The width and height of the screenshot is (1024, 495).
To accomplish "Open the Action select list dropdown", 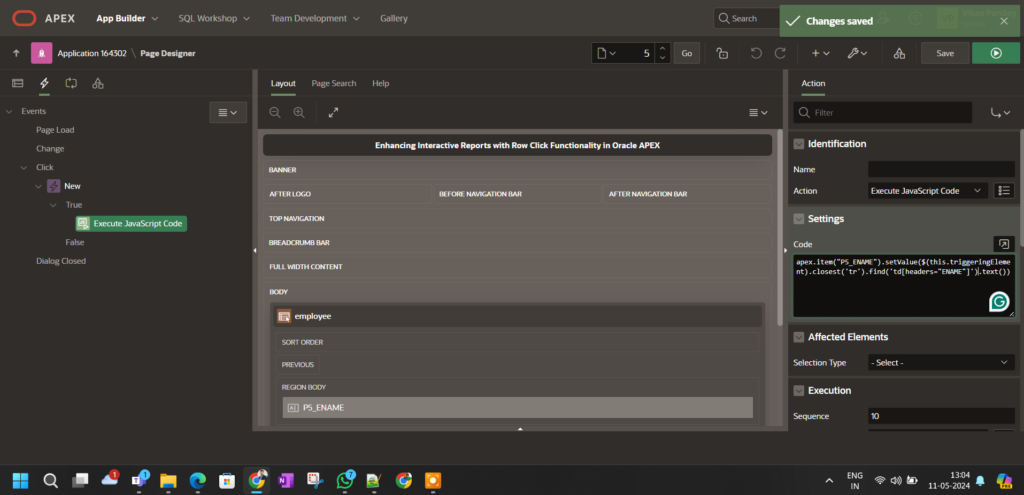I will (927, 190).
